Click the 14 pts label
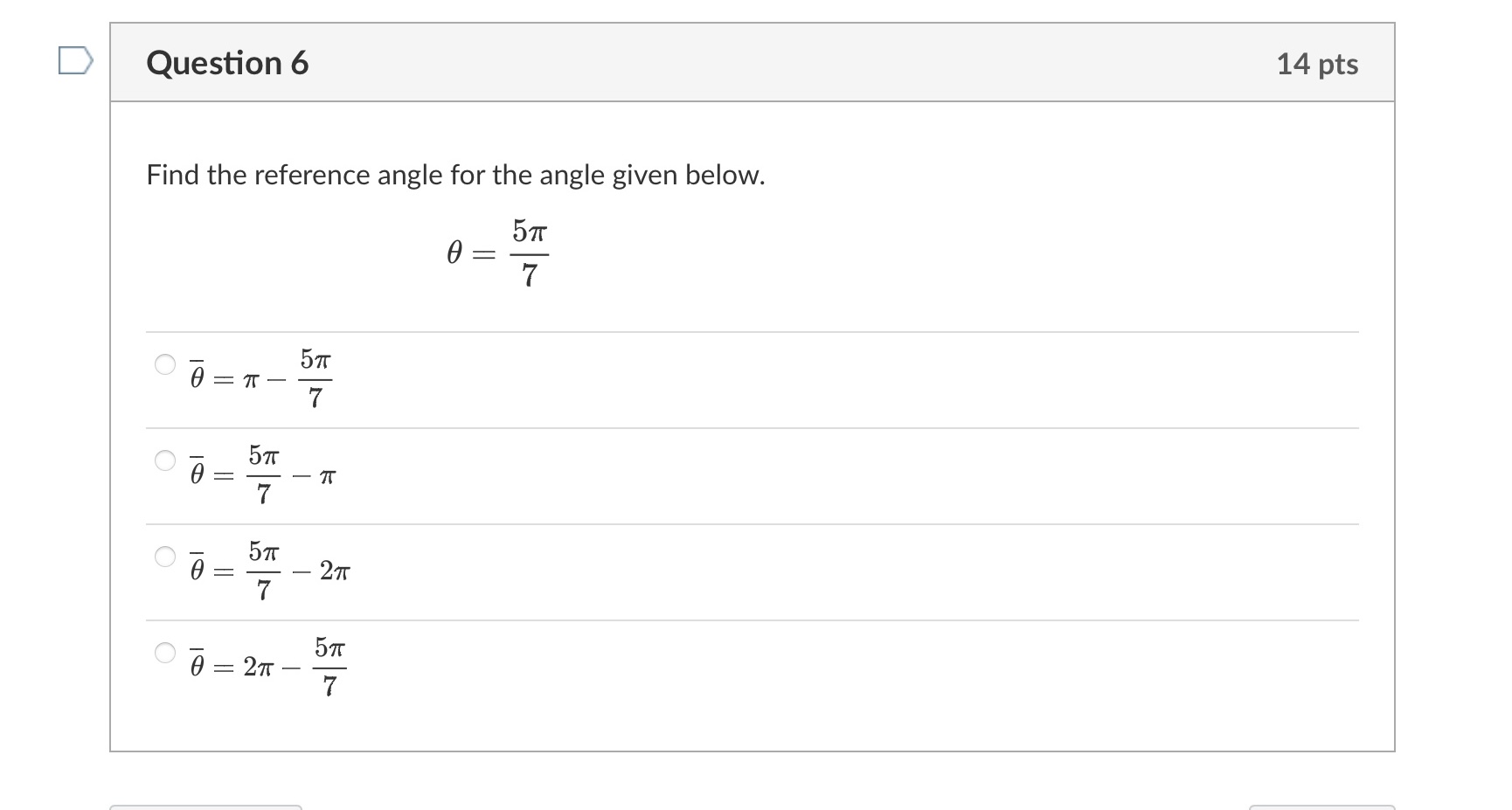 click(x=1316, y=63)
